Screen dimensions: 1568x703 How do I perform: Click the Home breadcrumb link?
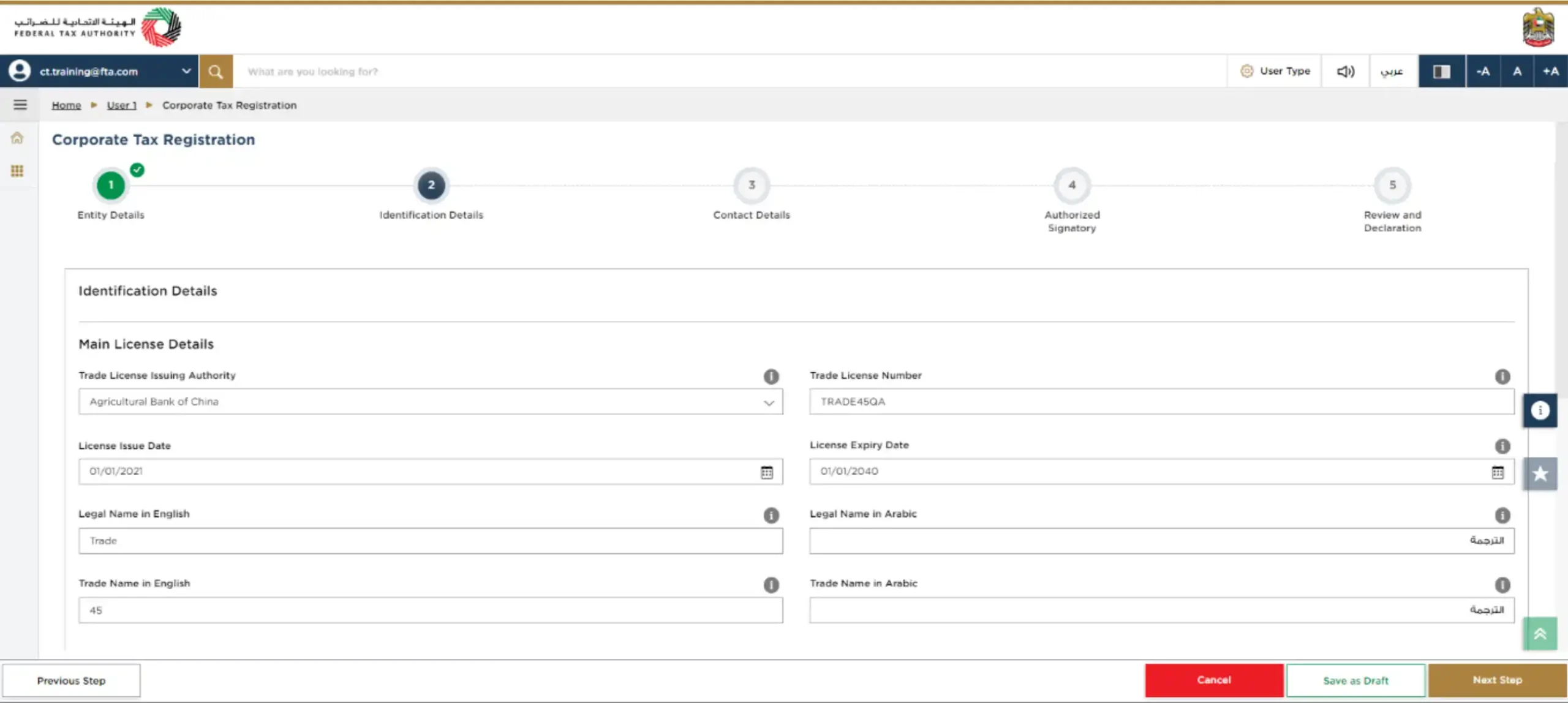click(x=66, y=105)
